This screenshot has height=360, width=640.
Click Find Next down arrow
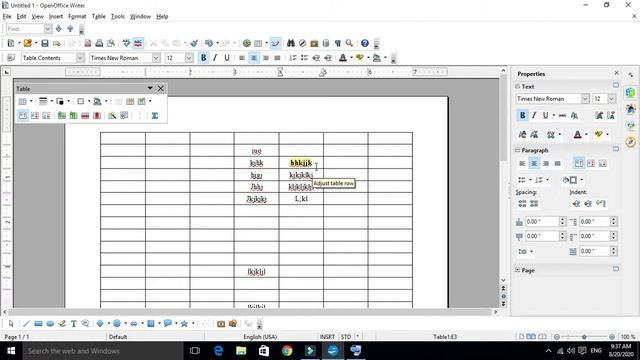(x=59, y=29)
